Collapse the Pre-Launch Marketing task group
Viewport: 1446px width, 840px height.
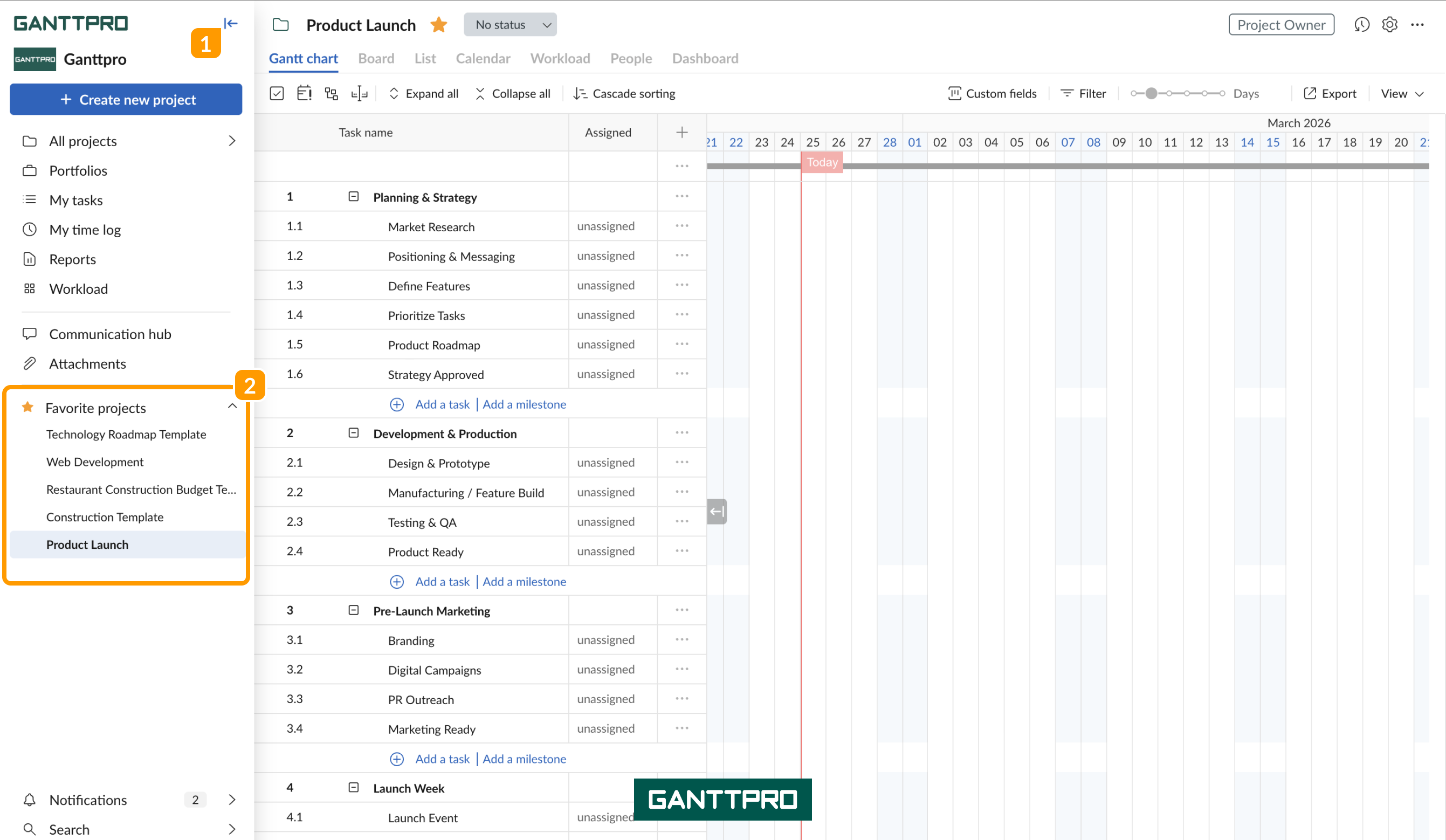354,610
